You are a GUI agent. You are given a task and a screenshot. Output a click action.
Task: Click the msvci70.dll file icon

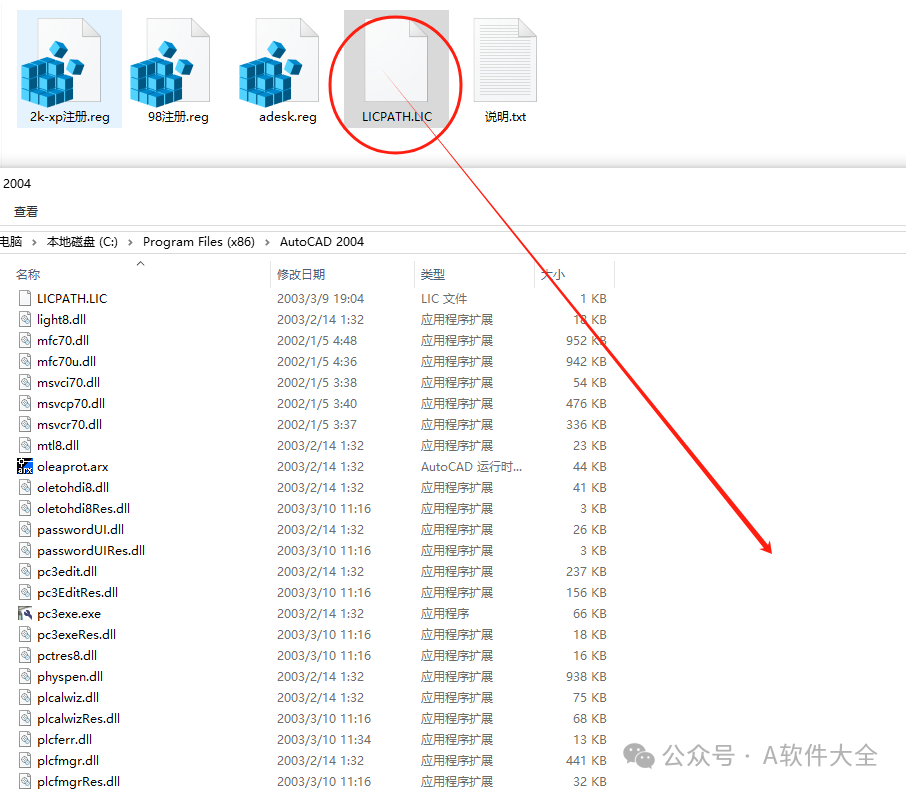[x=25, y=382]
